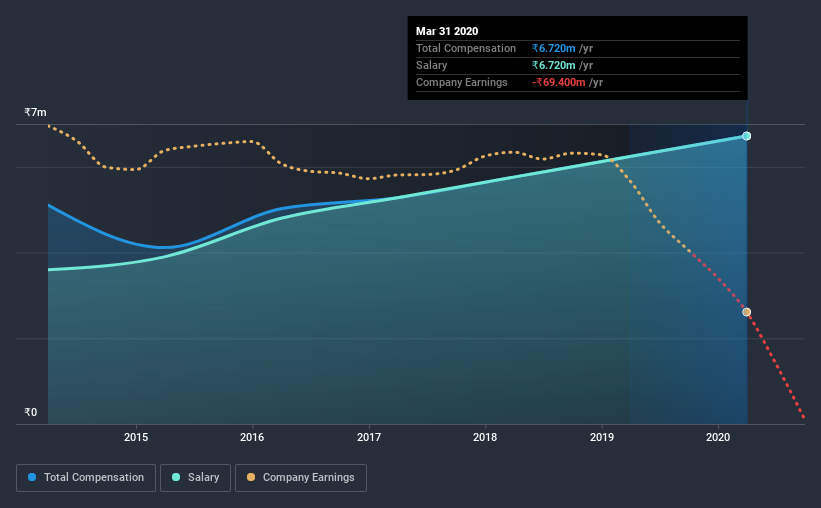This screenshot has width=821, height=508.
Task: Click the 2016 x-axis label
Action: pos(252,437)
